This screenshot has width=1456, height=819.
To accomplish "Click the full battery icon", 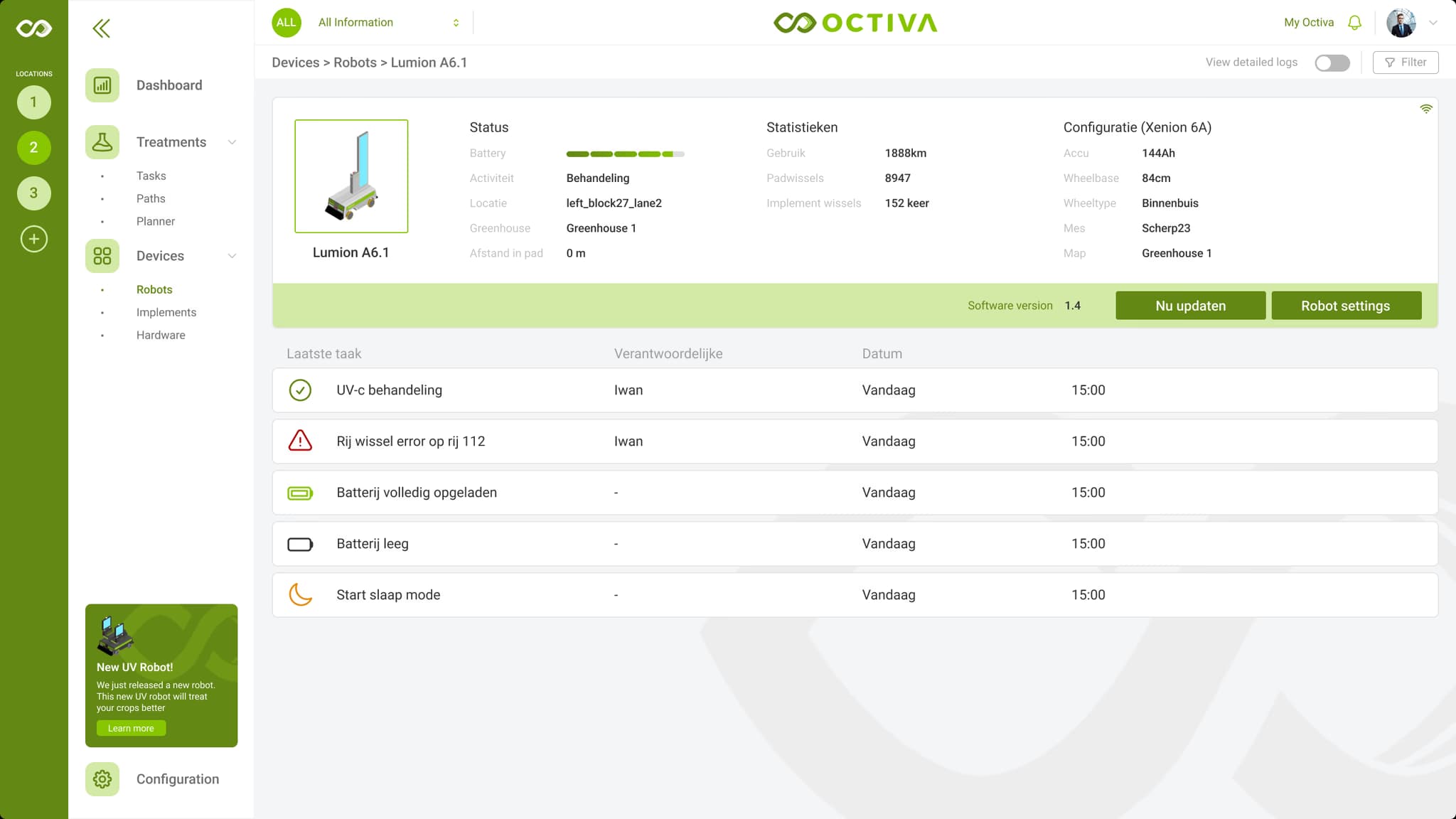I will coord(300,493).
